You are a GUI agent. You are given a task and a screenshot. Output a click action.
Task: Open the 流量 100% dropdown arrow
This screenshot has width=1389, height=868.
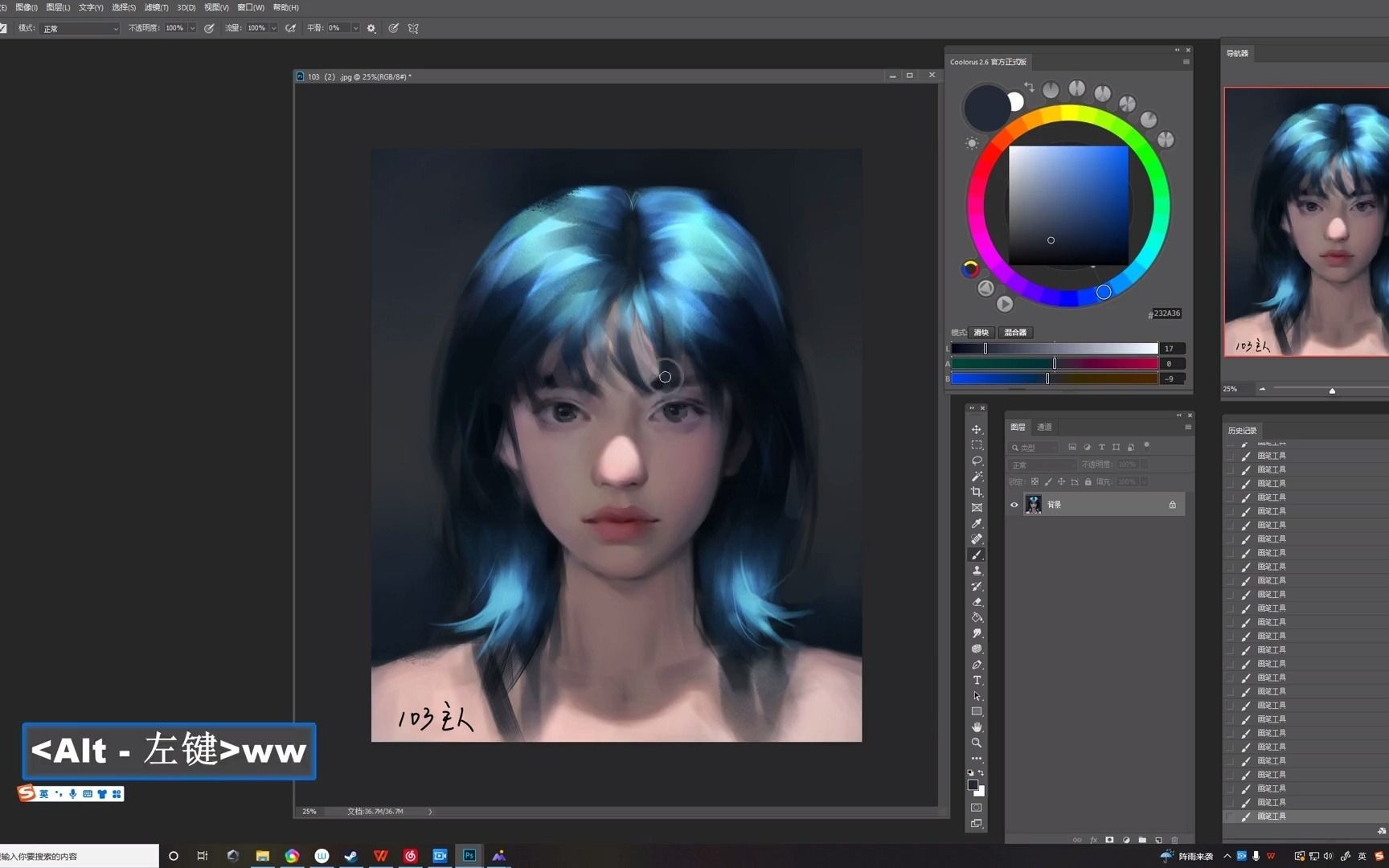point(273,28)
